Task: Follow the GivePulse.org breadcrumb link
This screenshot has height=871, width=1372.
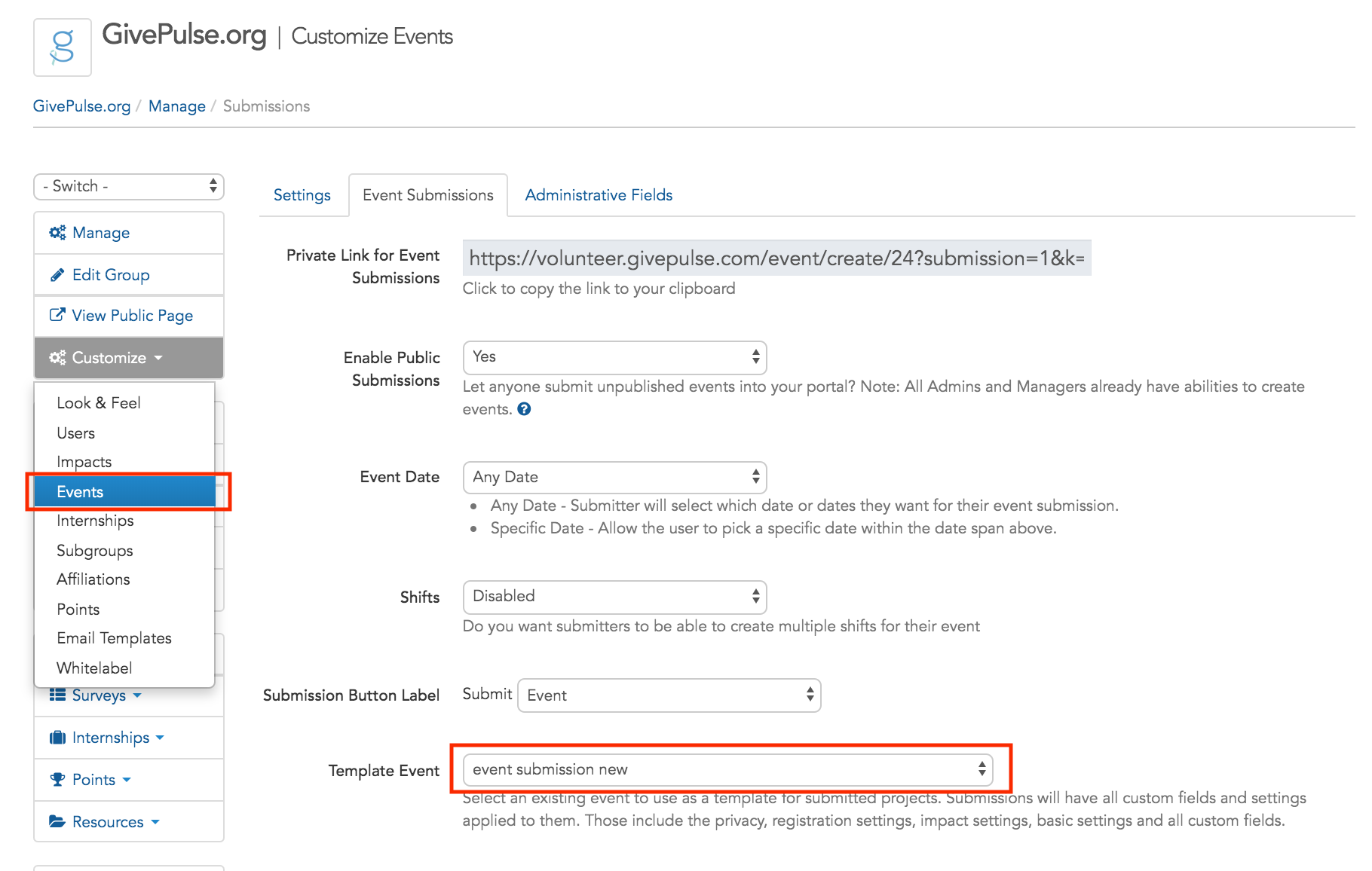Action: pos(81,106)
